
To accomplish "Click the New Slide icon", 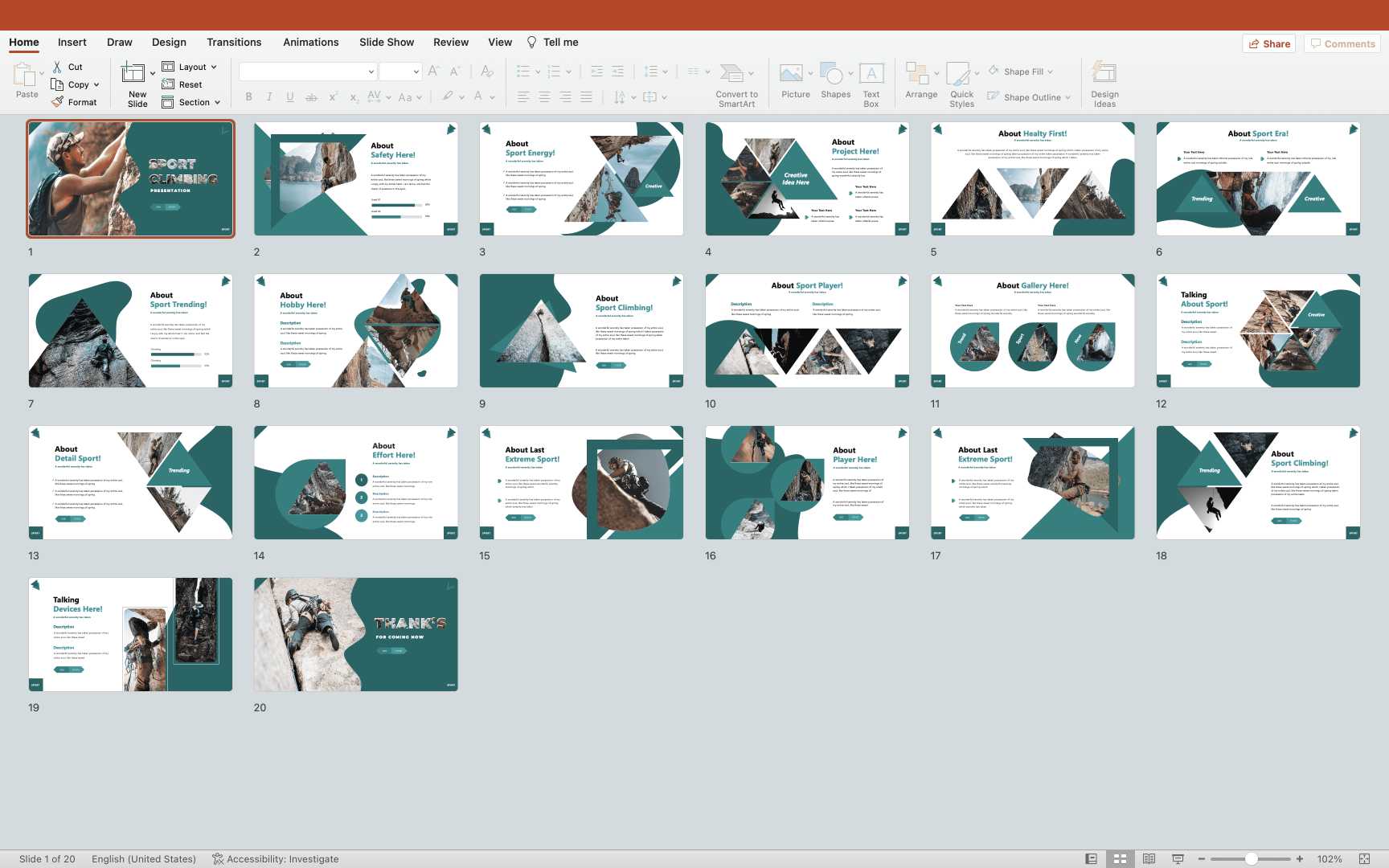I will tap(133, 74).
